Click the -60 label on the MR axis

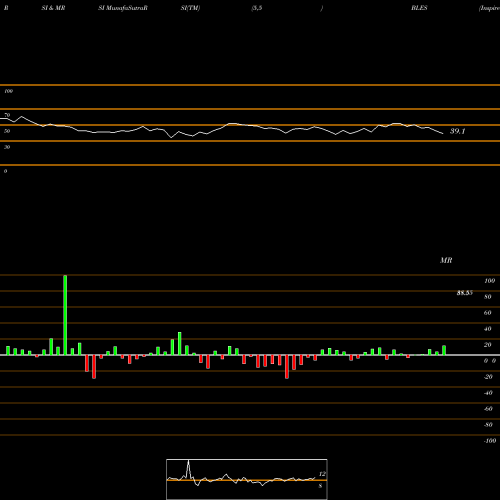tap(488, 409)
